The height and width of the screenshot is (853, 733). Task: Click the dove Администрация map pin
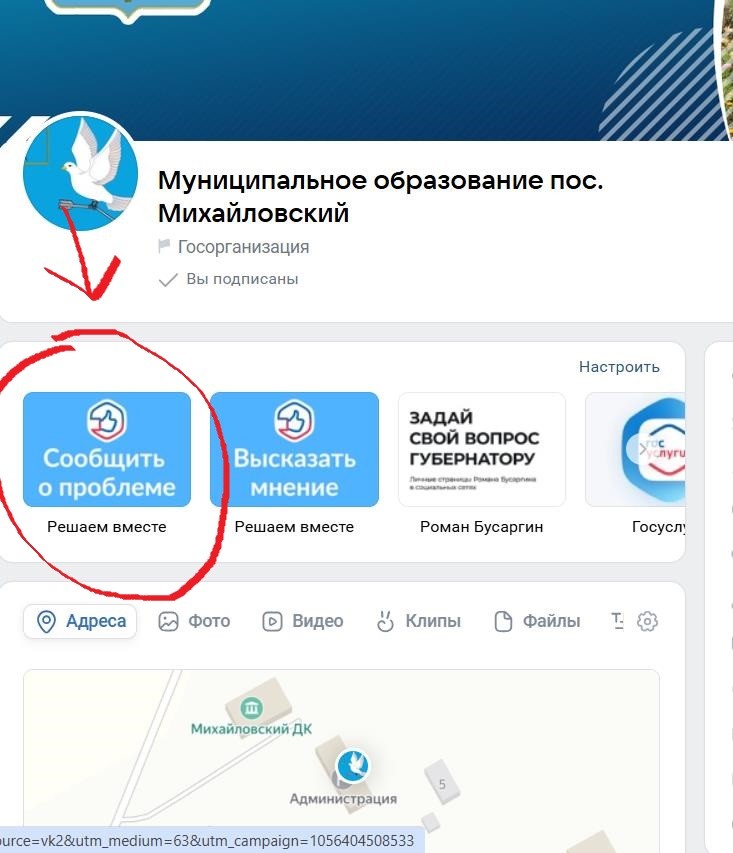(x=353, y=765)
